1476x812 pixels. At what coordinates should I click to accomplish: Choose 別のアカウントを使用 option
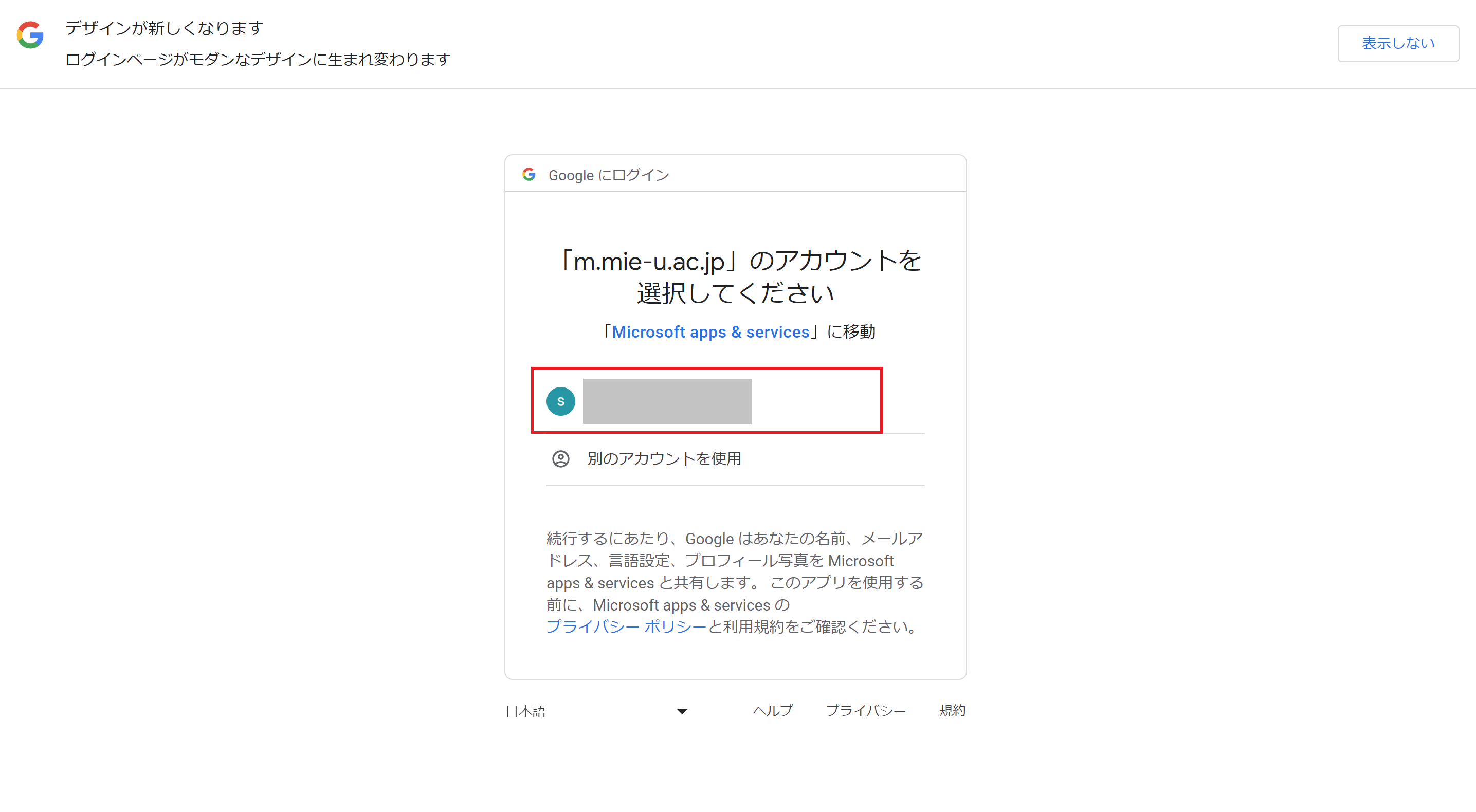pos(735,459)
